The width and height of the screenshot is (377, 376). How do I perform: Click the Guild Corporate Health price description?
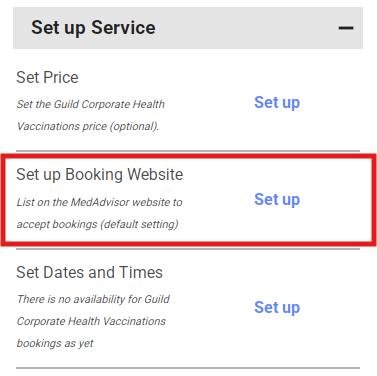click(x=91, y=115)
